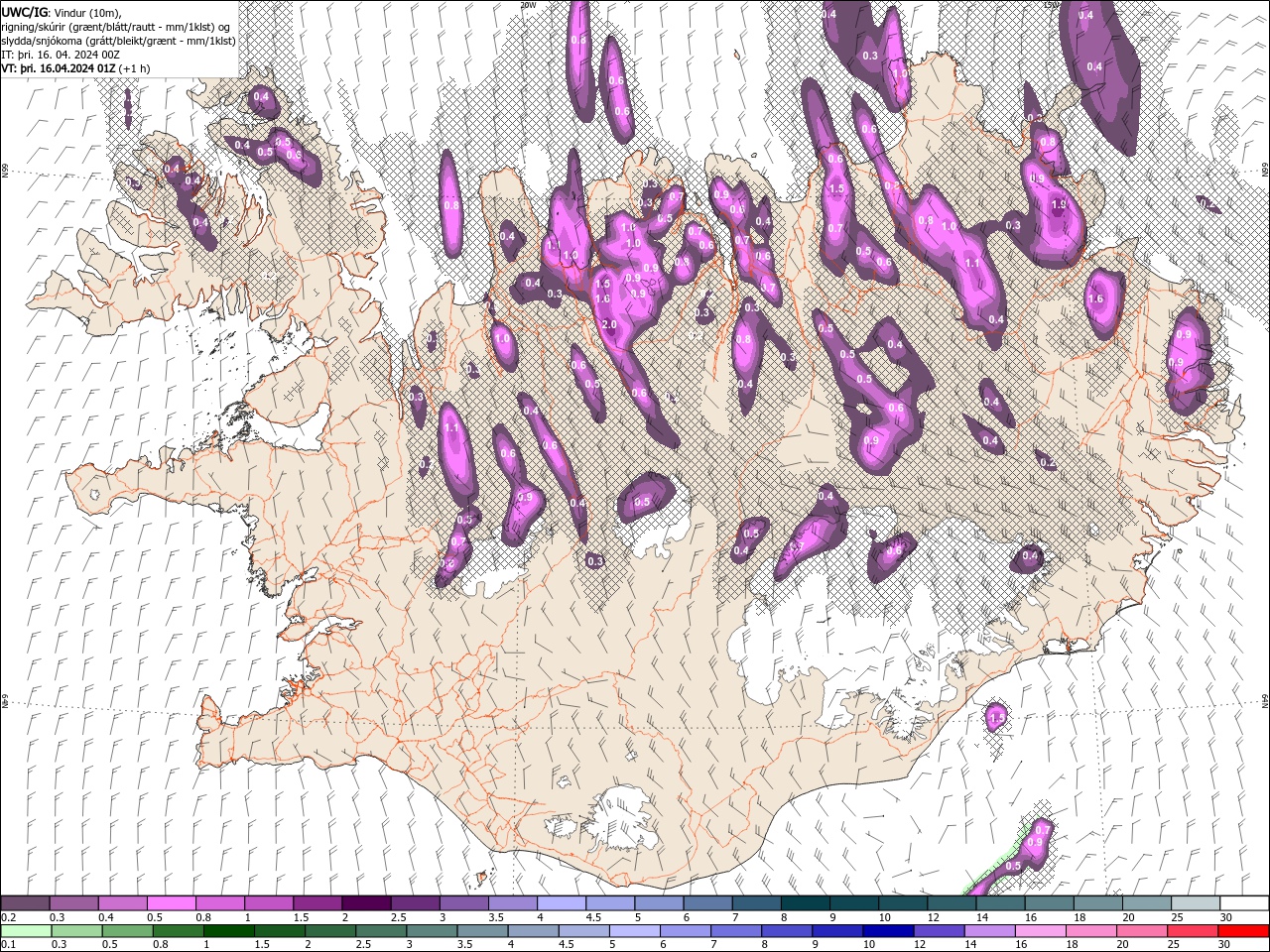
Task: Click the '0.1' number under the rain scale
Action: [x=9, y=945]
